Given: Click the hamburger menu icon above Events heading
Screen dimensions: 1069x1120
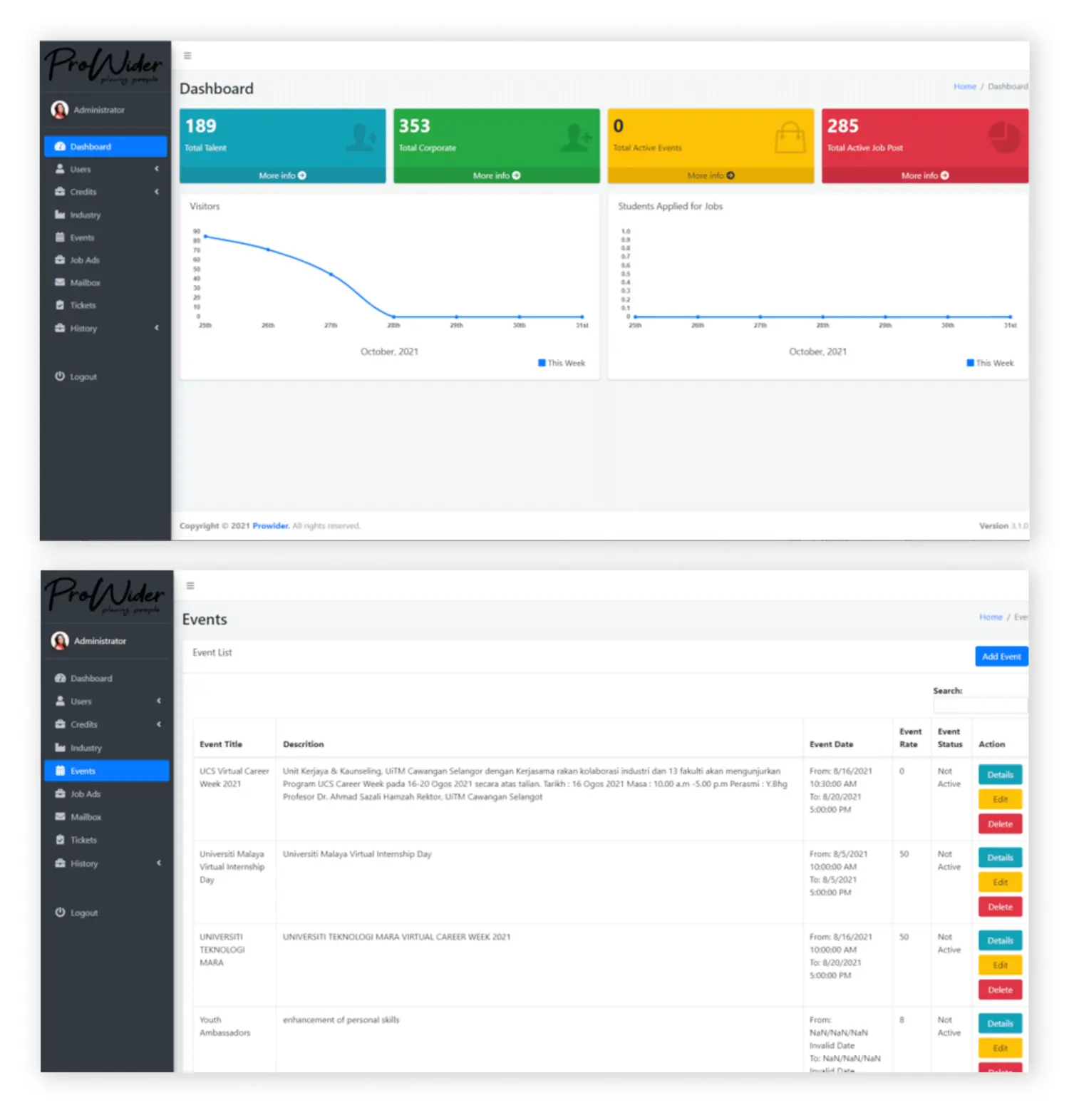Looking at the screenshot, I should pyautogui.click(x=190, y=586).
